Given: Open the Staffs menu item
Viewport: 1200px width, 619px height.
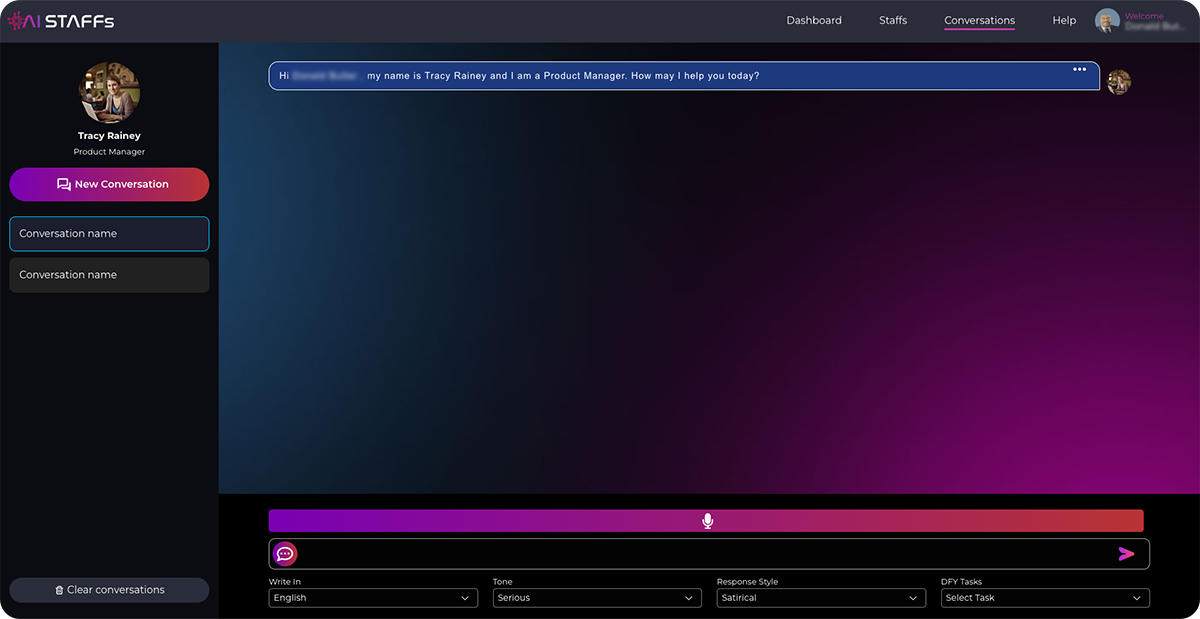Looking at the screenshot, I should 893,21.
